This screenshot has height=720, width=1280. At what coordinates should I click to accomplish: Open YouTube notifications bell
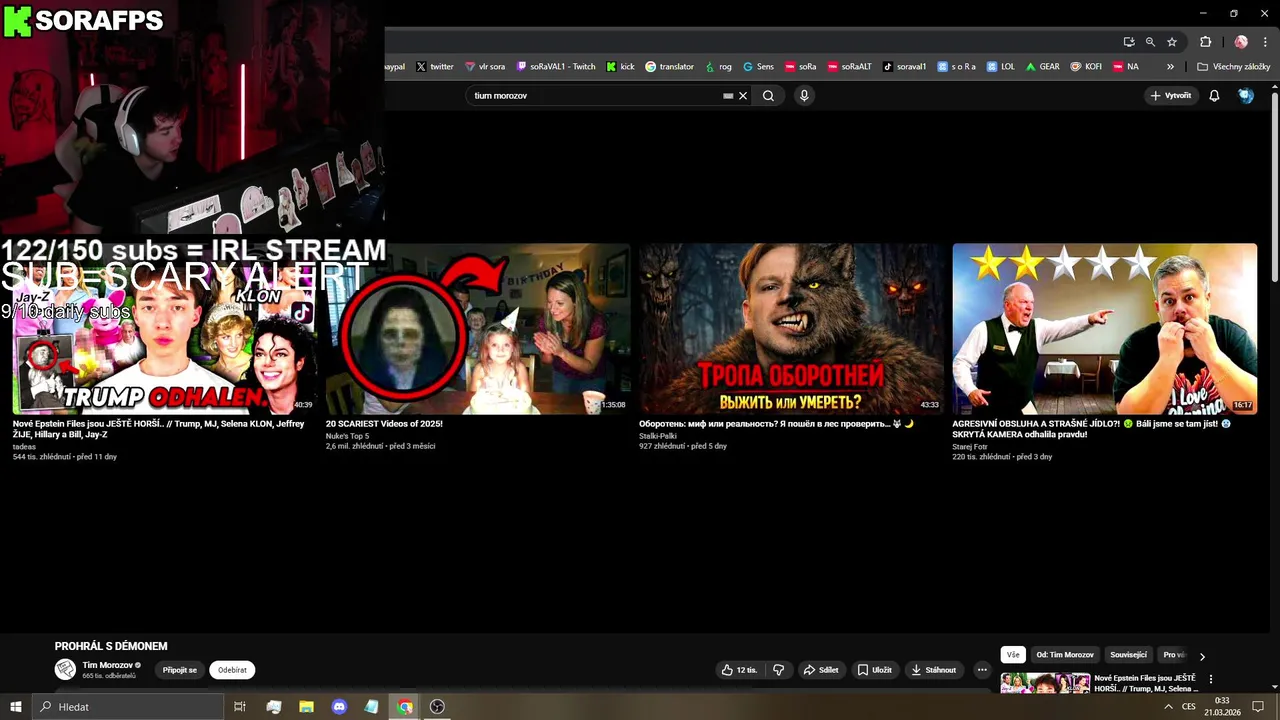pyautogui.click(x=1214, y=96)
